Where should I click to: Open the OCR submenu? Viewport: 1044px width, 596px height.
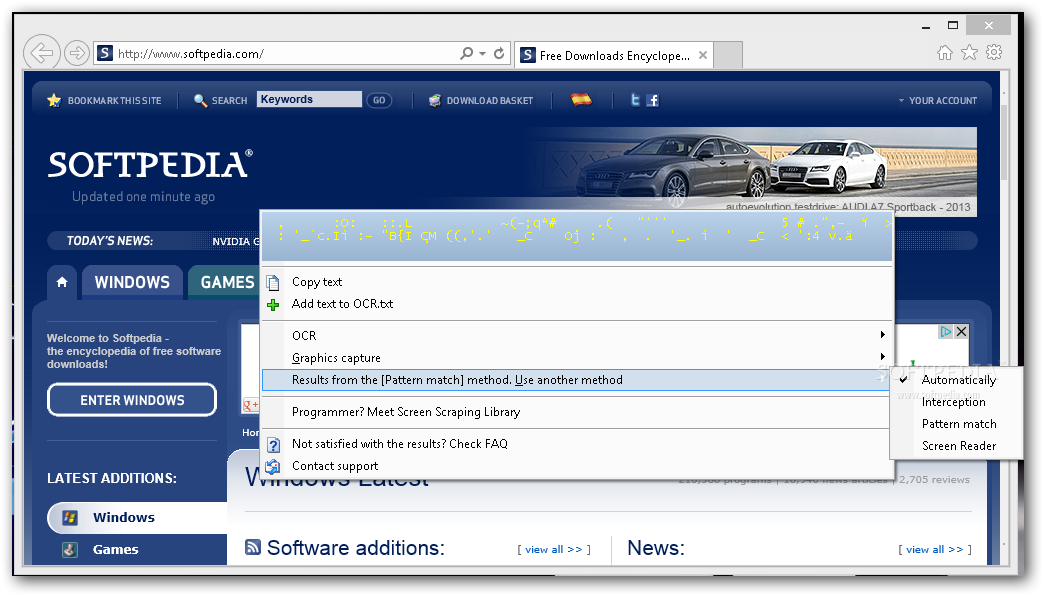(577, 336)
